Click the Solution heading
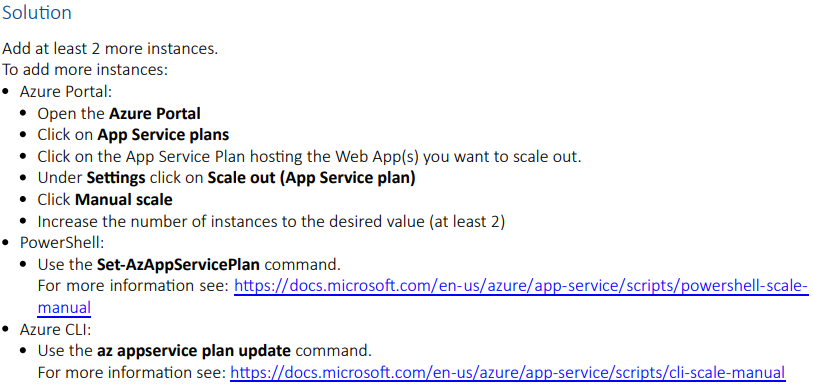813x387 pixels. pos(37,13)
